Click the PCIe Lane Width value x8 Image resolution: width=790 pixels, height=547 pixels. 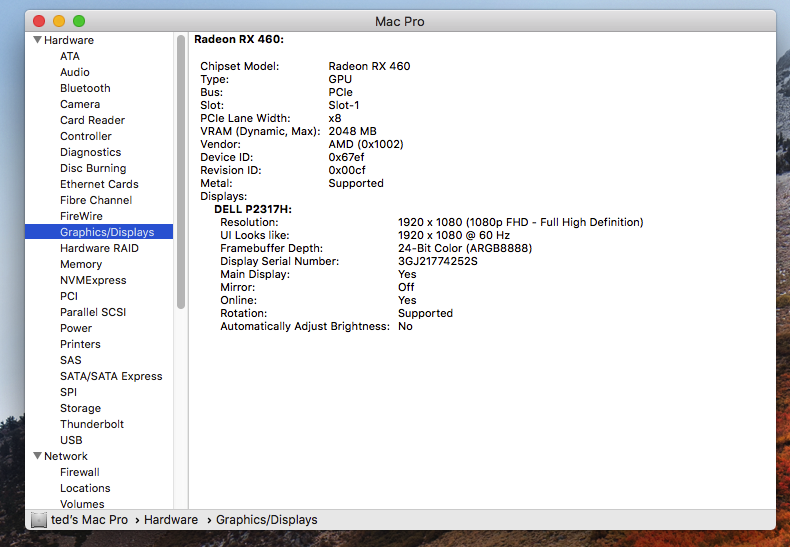coord(335,118)
